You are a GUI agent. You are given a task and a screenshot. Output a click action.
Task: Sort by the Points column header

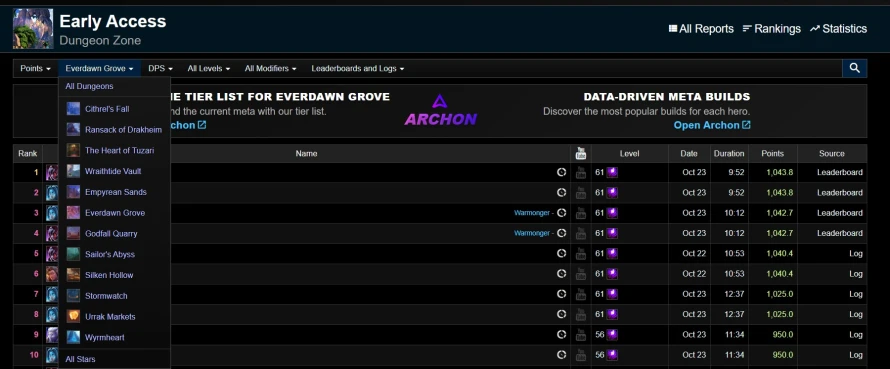tap(773, 153)
